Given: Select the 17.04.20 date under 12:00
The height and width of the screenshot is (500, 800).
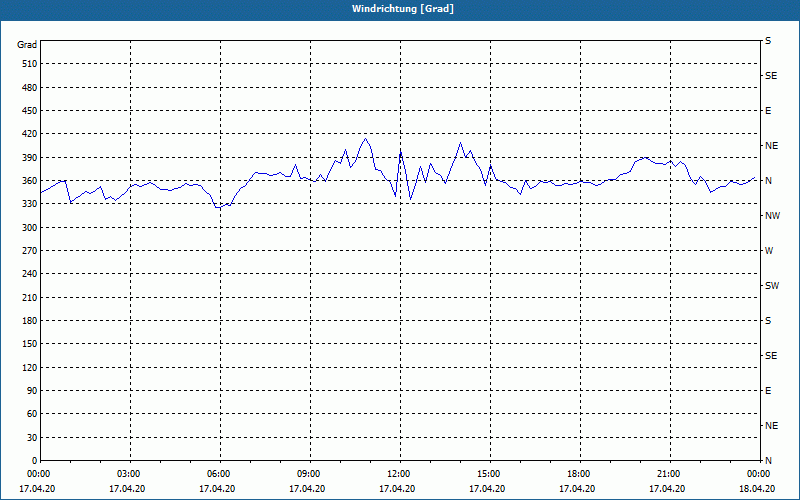Looking at the screenshot, I should point(397,489).
